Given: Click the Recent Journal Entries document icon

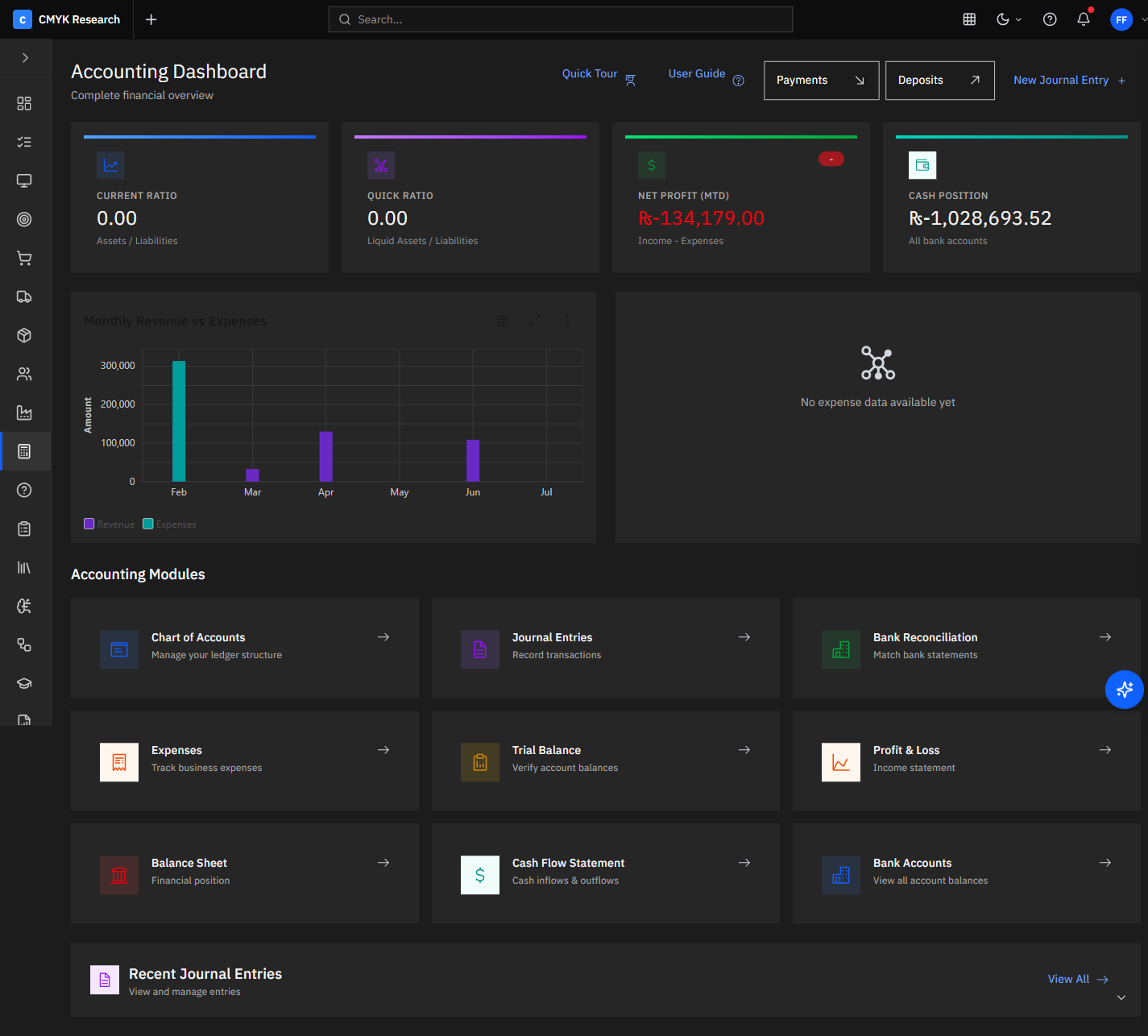Looking at the screenshot, I should coord(105,980).
